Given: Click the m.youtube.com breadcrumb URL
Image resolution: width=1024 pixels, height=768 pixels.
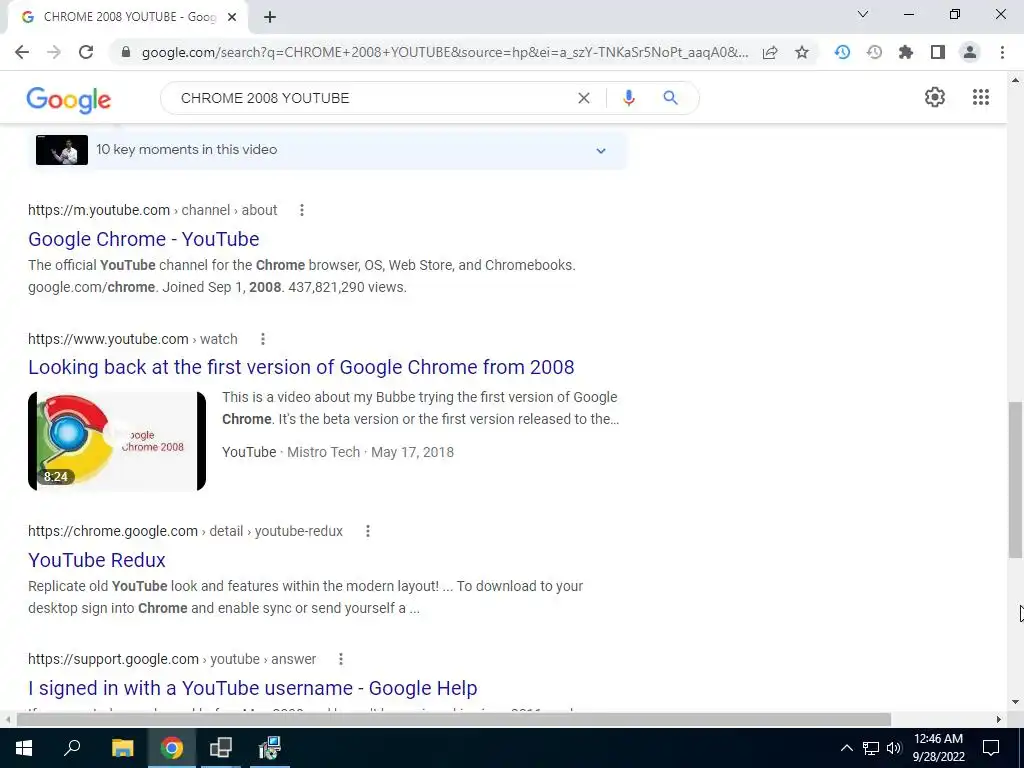Looking at the screenshot, I should point(153,210).
